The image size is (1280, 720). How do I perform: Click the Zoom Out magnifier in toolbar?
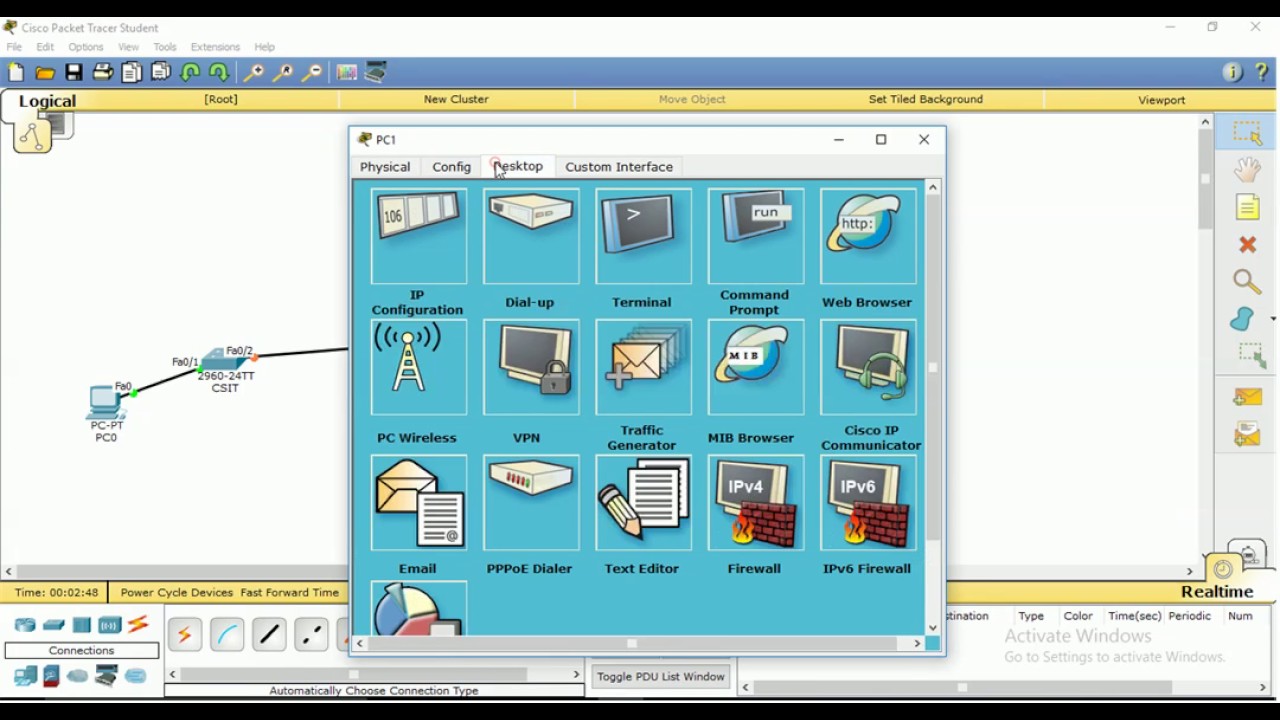pyautogui.click(x=313, y=72)
